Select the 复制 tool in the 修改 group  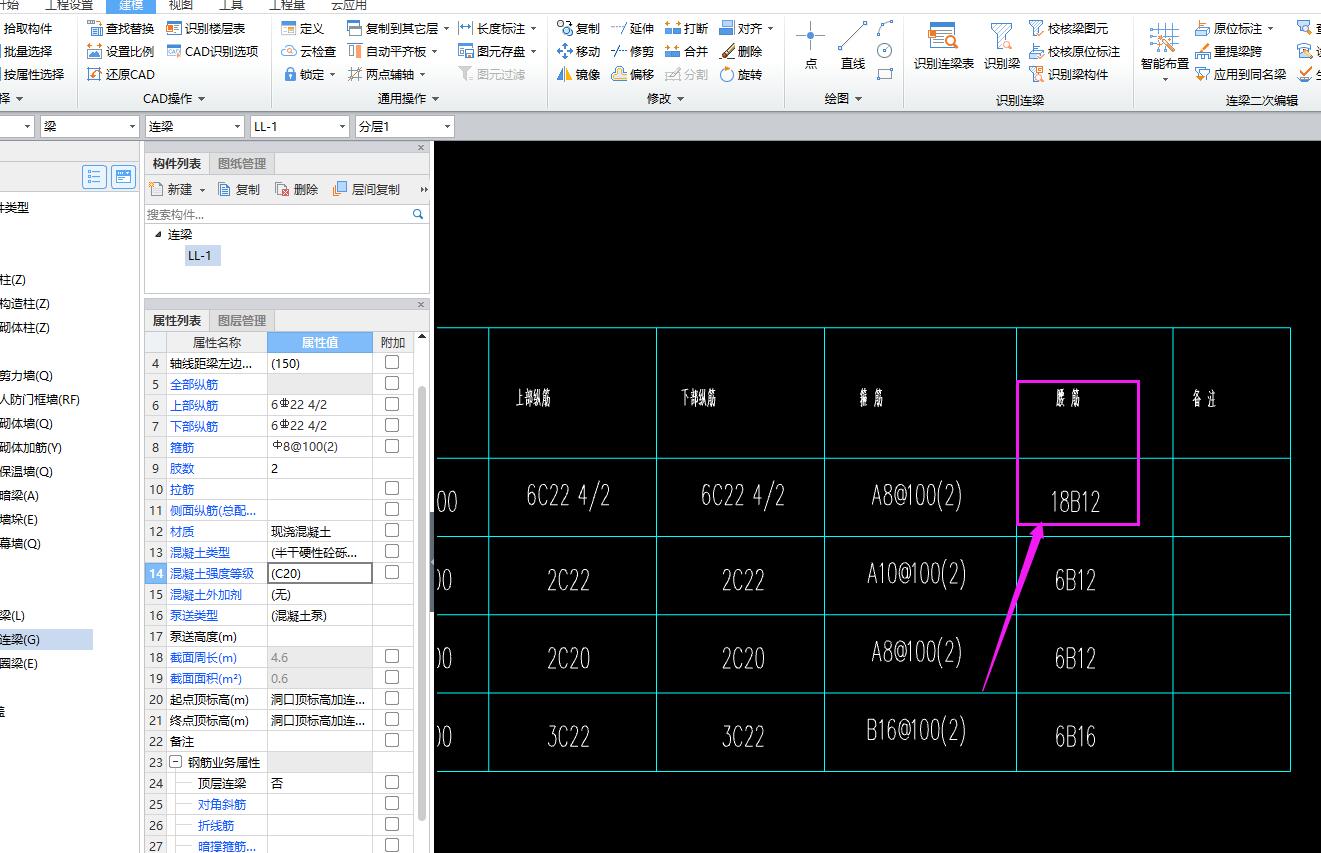click(578, 28)
